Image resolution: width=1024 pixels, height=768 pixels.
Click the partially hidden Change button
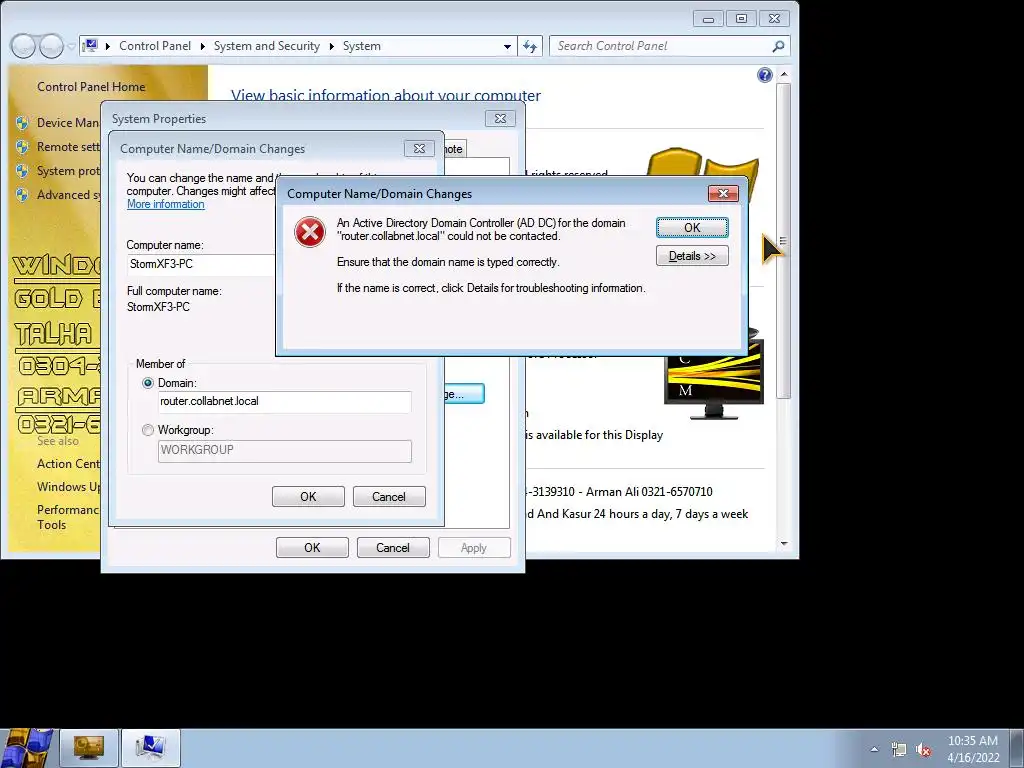click(x=464, y=394)
